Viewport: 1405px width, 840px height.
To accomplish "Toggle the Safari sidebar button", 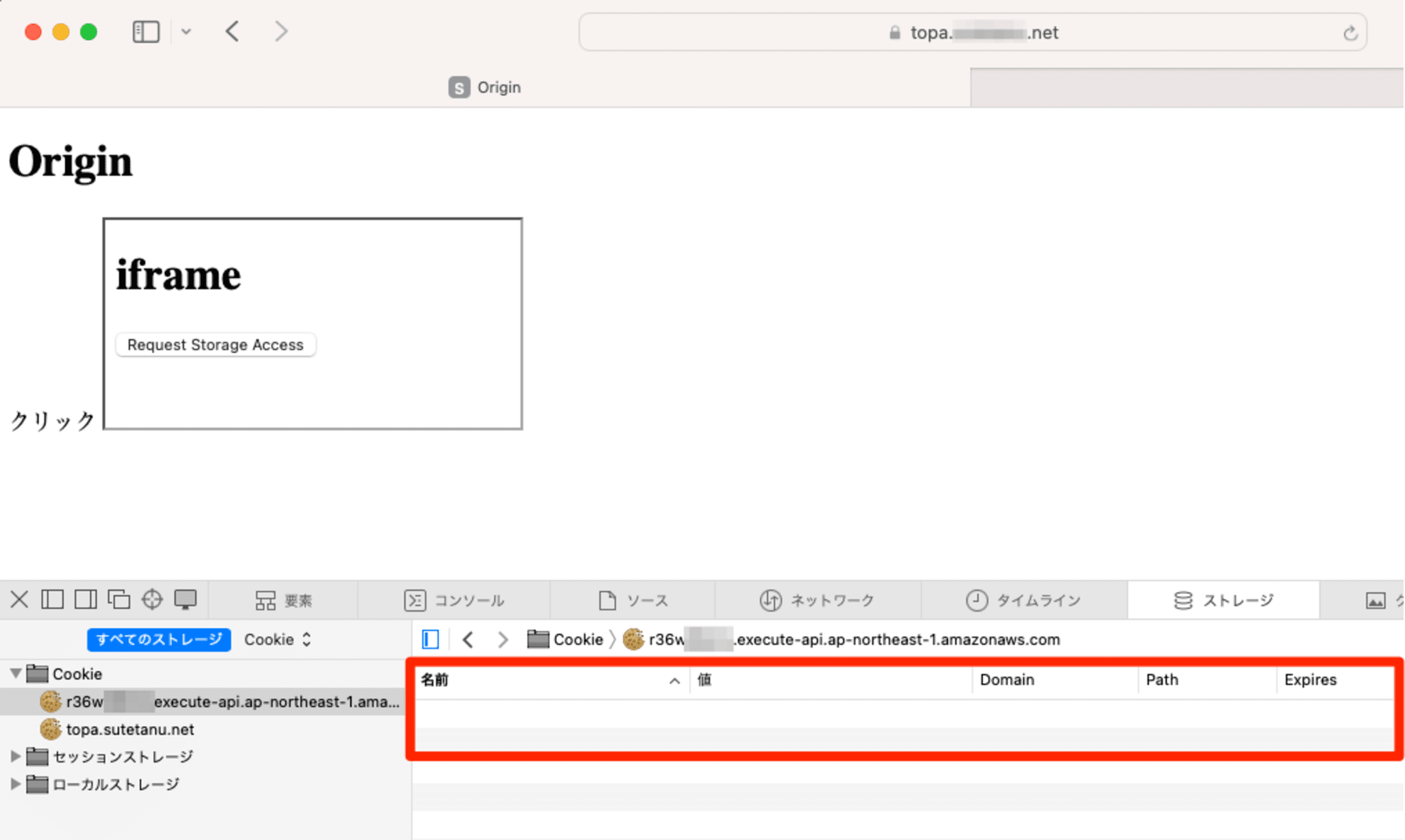I will tap(146, 32).
